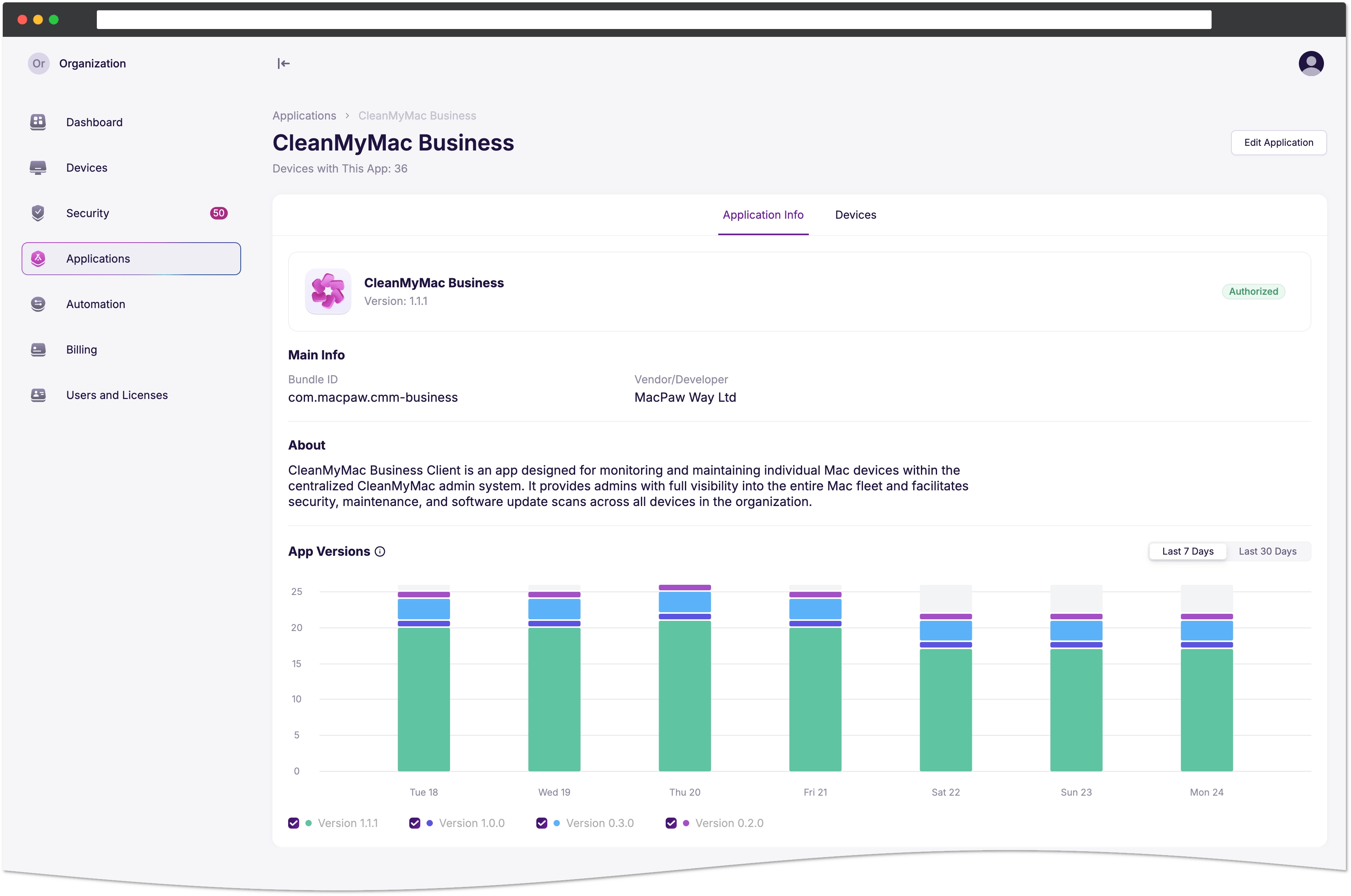Open Applications in the sidebar
Viewport: 1351px width, 896px height.
click(x=131, y=258)
